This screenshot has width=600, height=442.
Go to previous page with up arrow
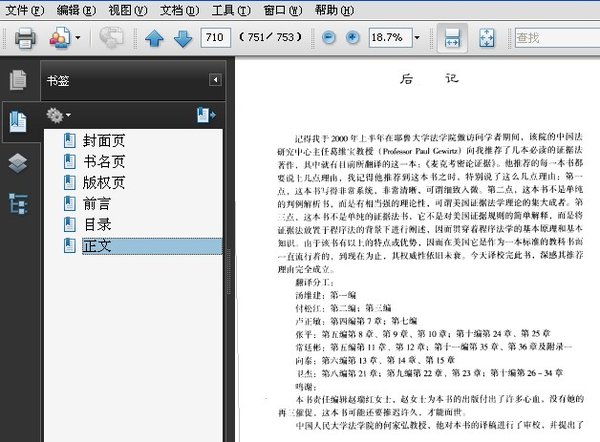tap(154, 38)
